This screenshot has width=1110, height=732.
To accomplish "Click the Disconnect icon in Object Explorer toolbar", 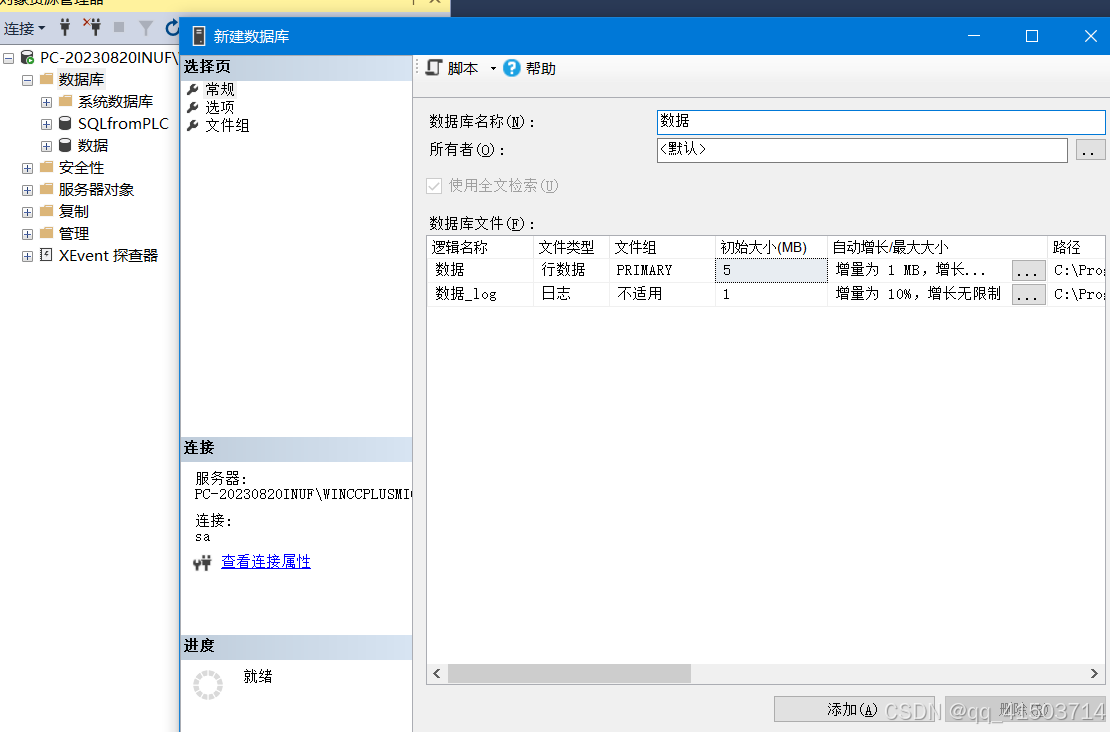I will (x=93, y=28).
